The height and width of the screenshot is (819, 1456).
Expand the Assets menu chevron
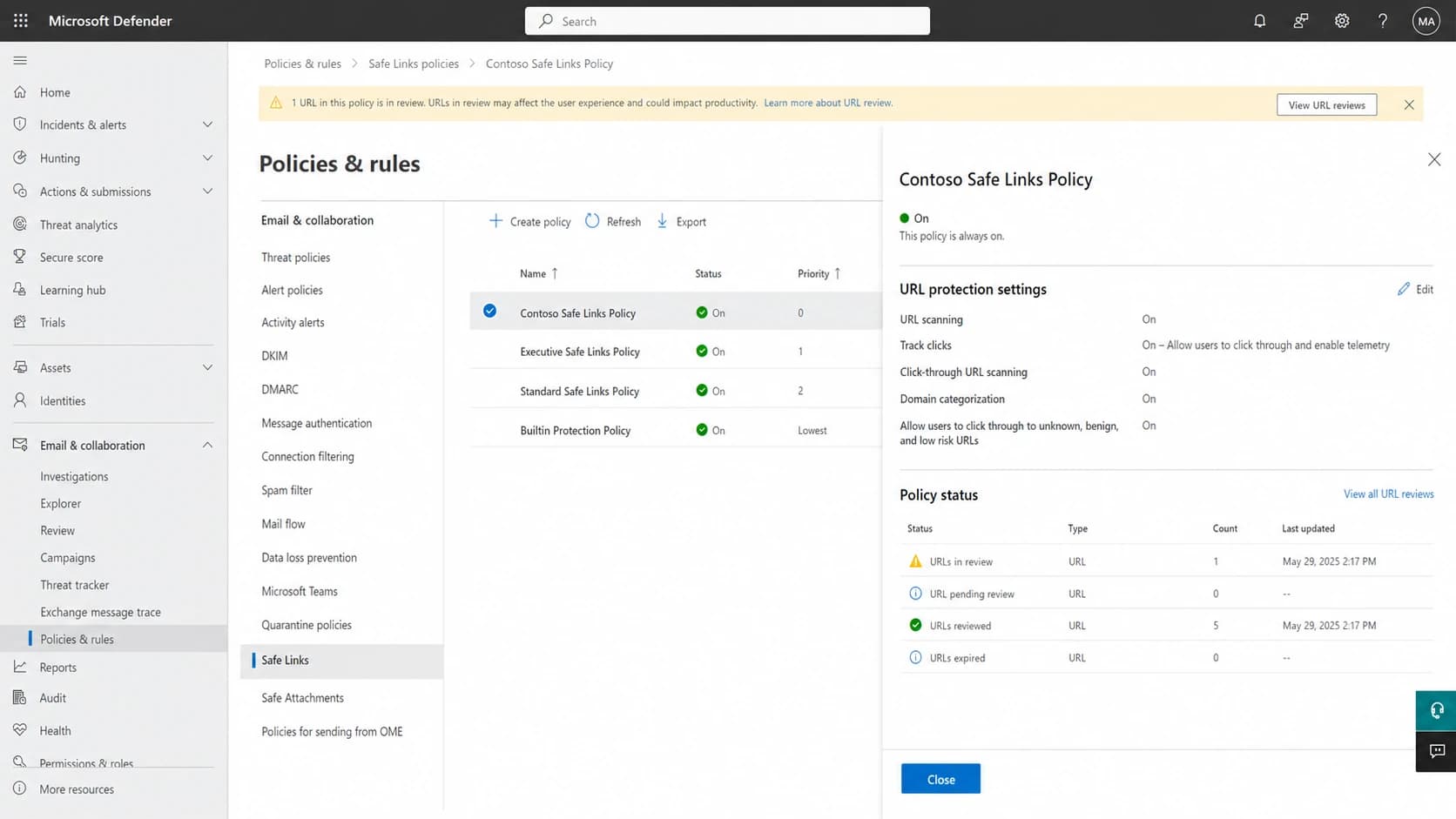pos(207,367)
